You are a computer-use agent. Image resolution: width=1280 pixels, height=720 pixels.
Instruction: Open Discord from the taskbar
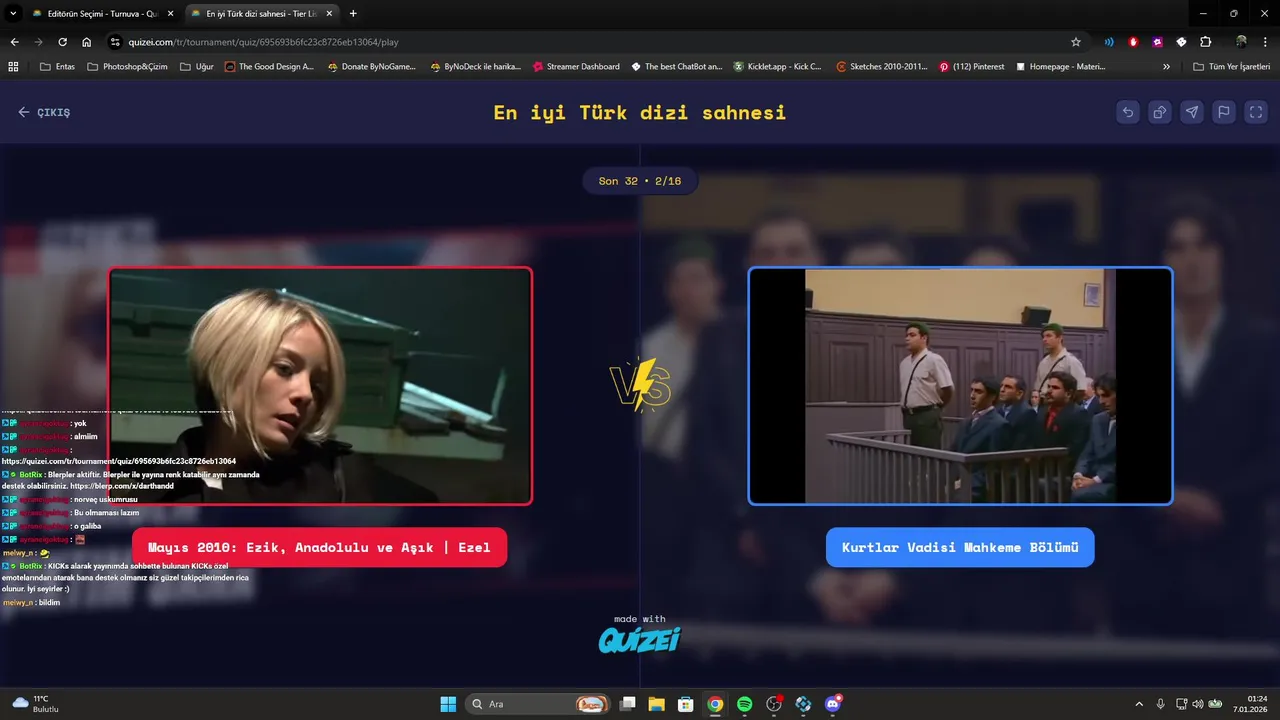(x=833, y=704)
